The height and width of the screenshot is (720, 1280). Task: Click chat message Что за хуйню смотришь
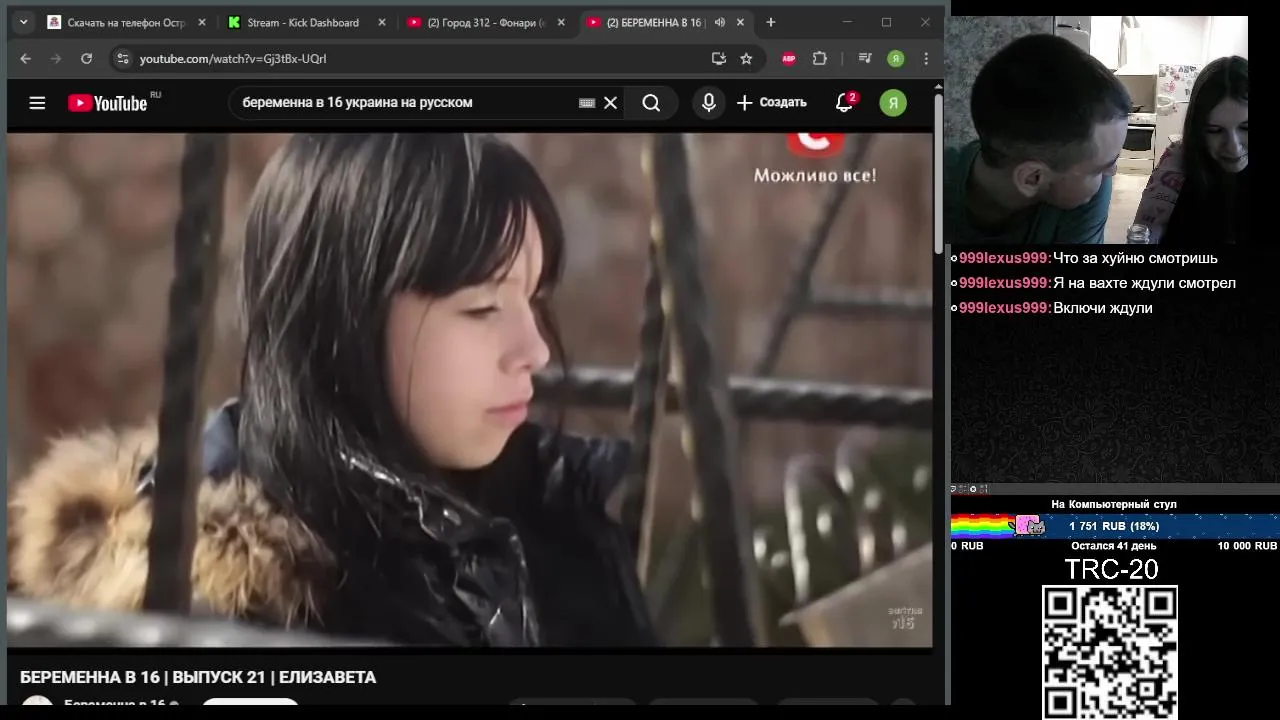pos(1135,258)
